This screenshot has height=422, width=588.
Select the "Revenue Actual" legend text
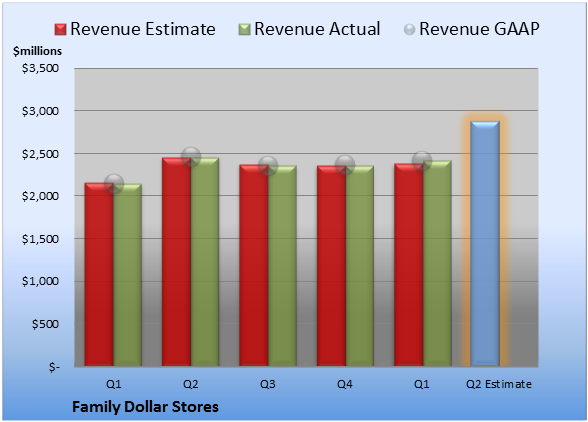coord(317,29)
